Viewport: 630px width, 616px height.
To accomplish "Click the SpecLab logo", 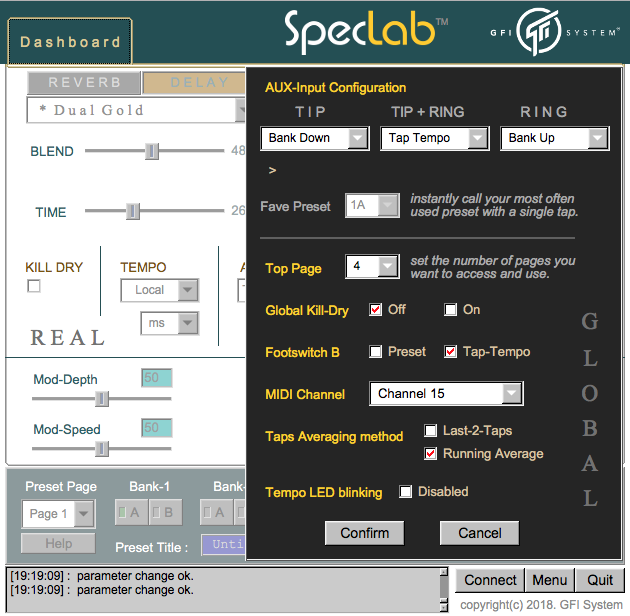I will 366,32.
